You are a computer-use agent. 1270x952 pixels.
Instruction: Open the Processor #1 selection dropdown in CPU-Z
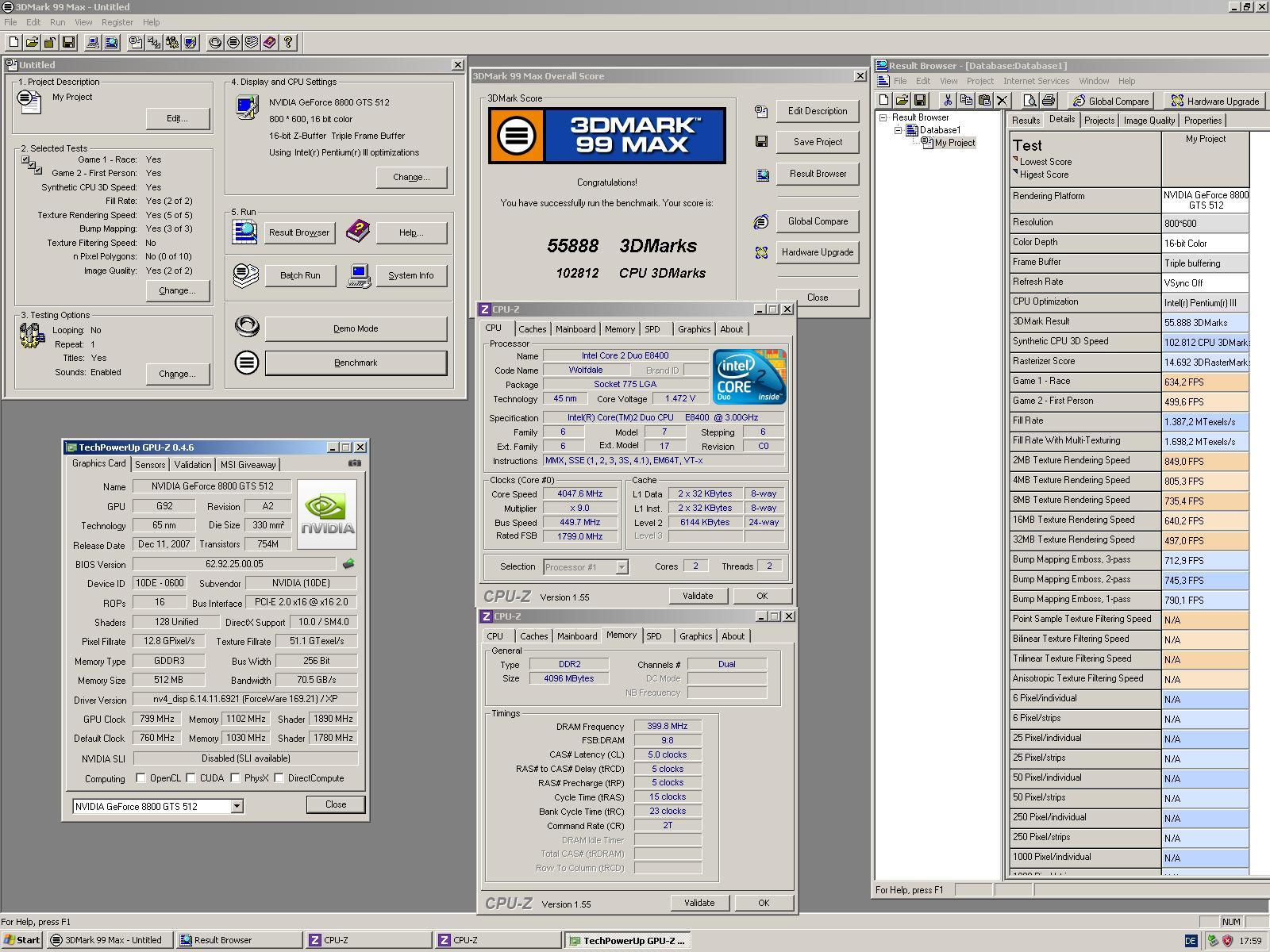622,567
